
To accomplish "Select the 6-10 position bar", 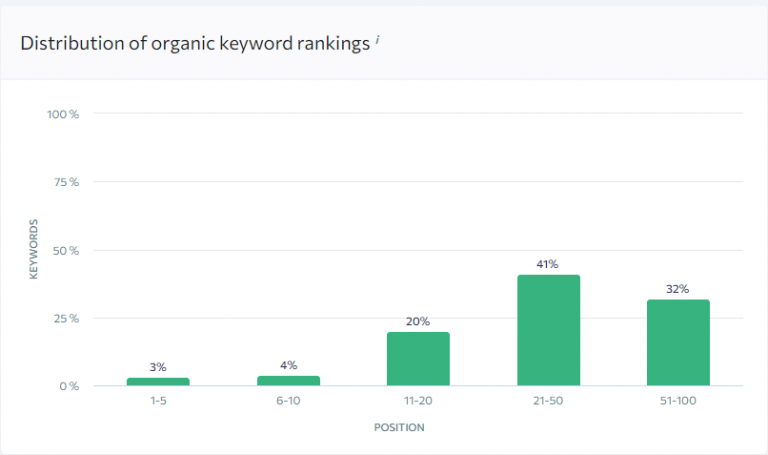I will [x=288, y=381].
